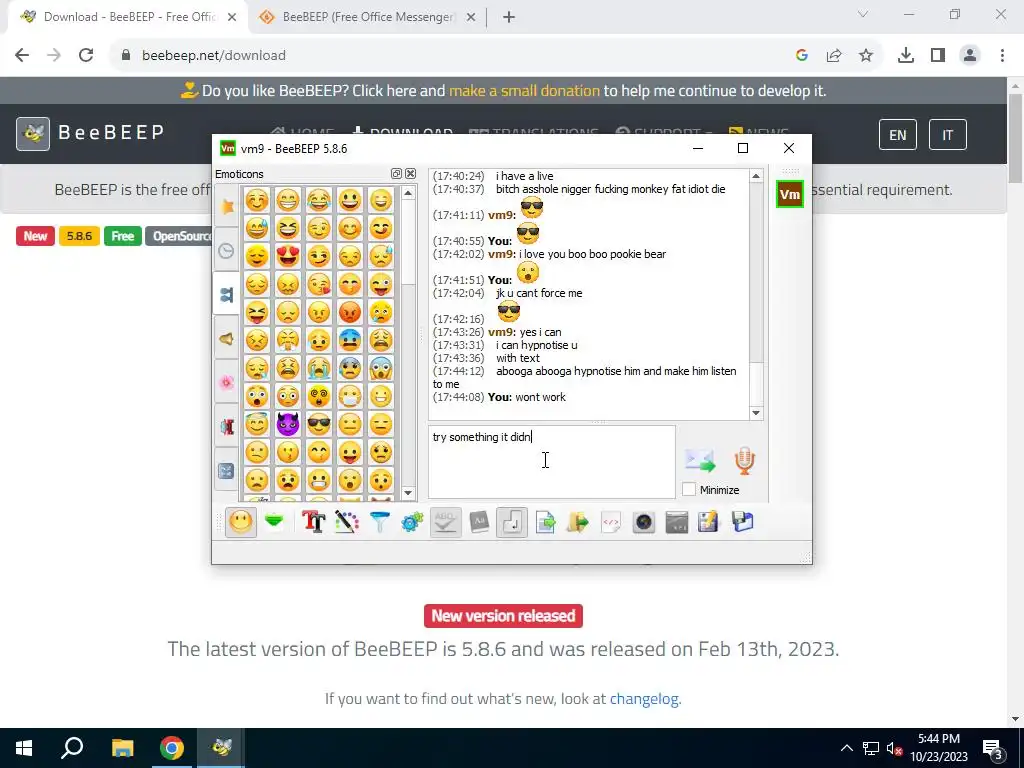Insert the halo angel emoticon
This screenshot has height=768, width=1024.
[257, 424]
